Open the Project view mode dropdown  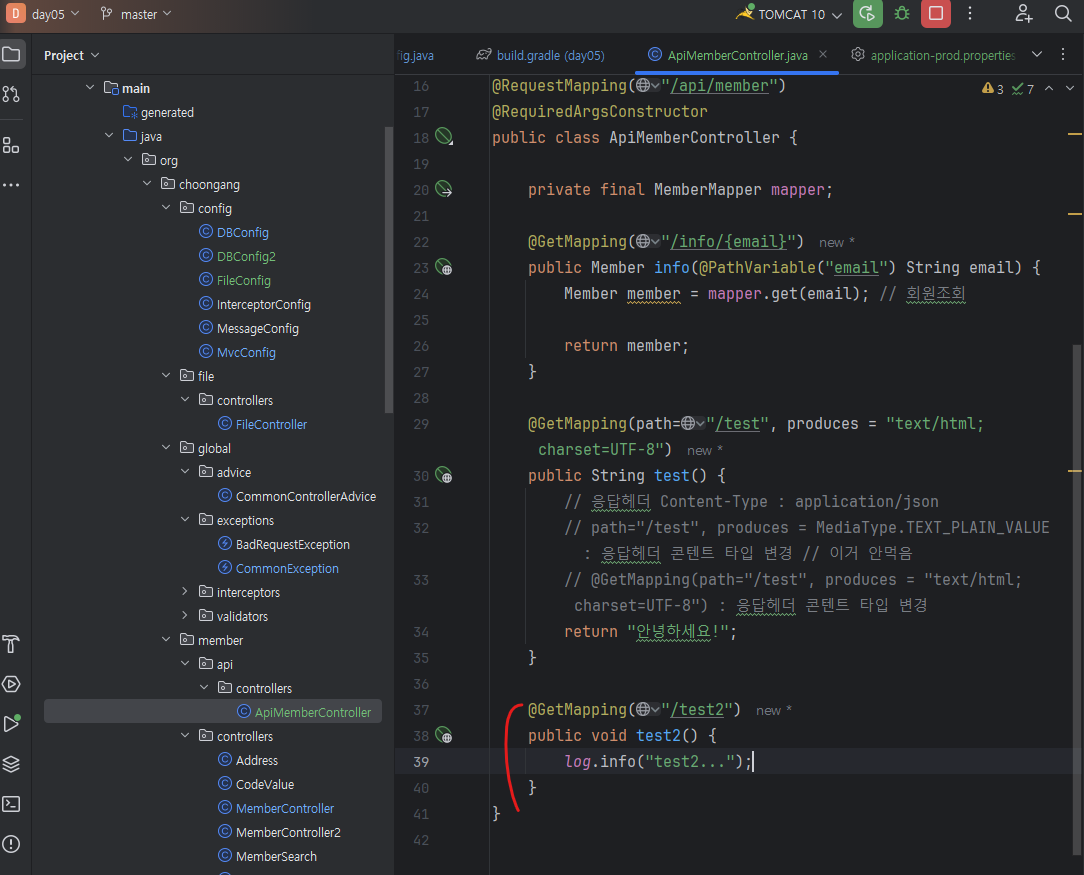click(x=72, y=55)
